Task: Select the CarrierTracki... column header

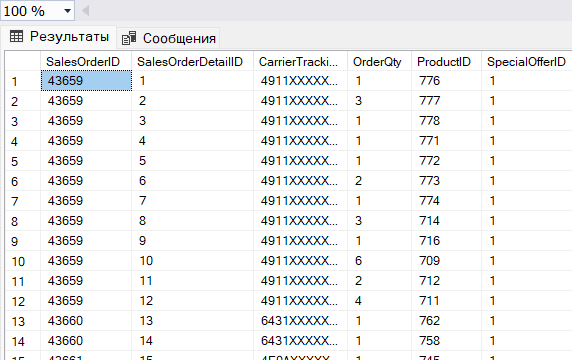Action: tap(301, 62)
